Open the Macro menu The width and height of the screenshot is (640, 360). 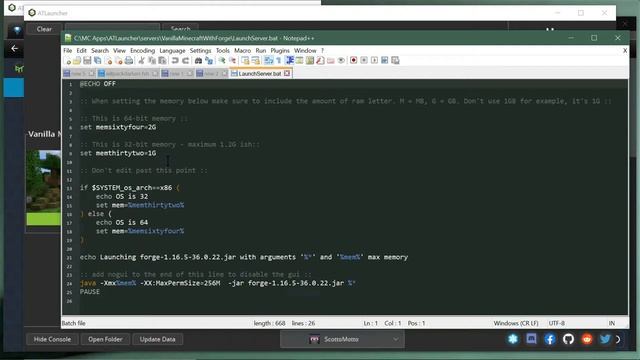(x=242, y=50)
